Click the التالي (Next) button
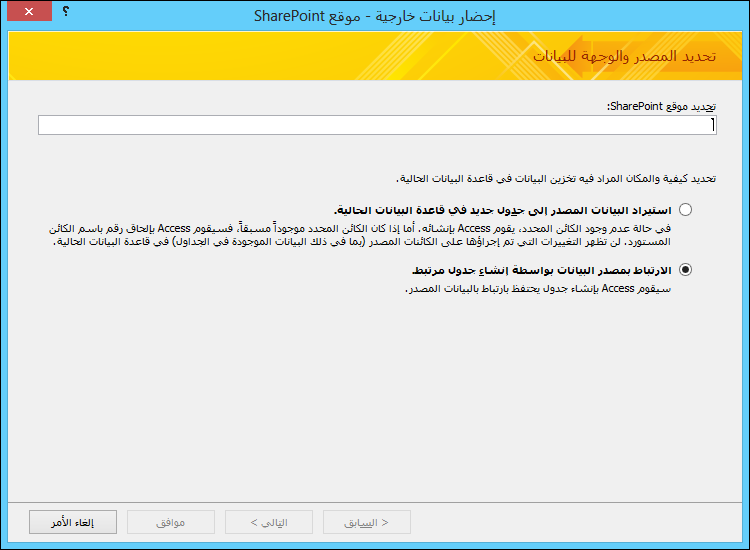The image size is (750, 550). click(269, 522)
